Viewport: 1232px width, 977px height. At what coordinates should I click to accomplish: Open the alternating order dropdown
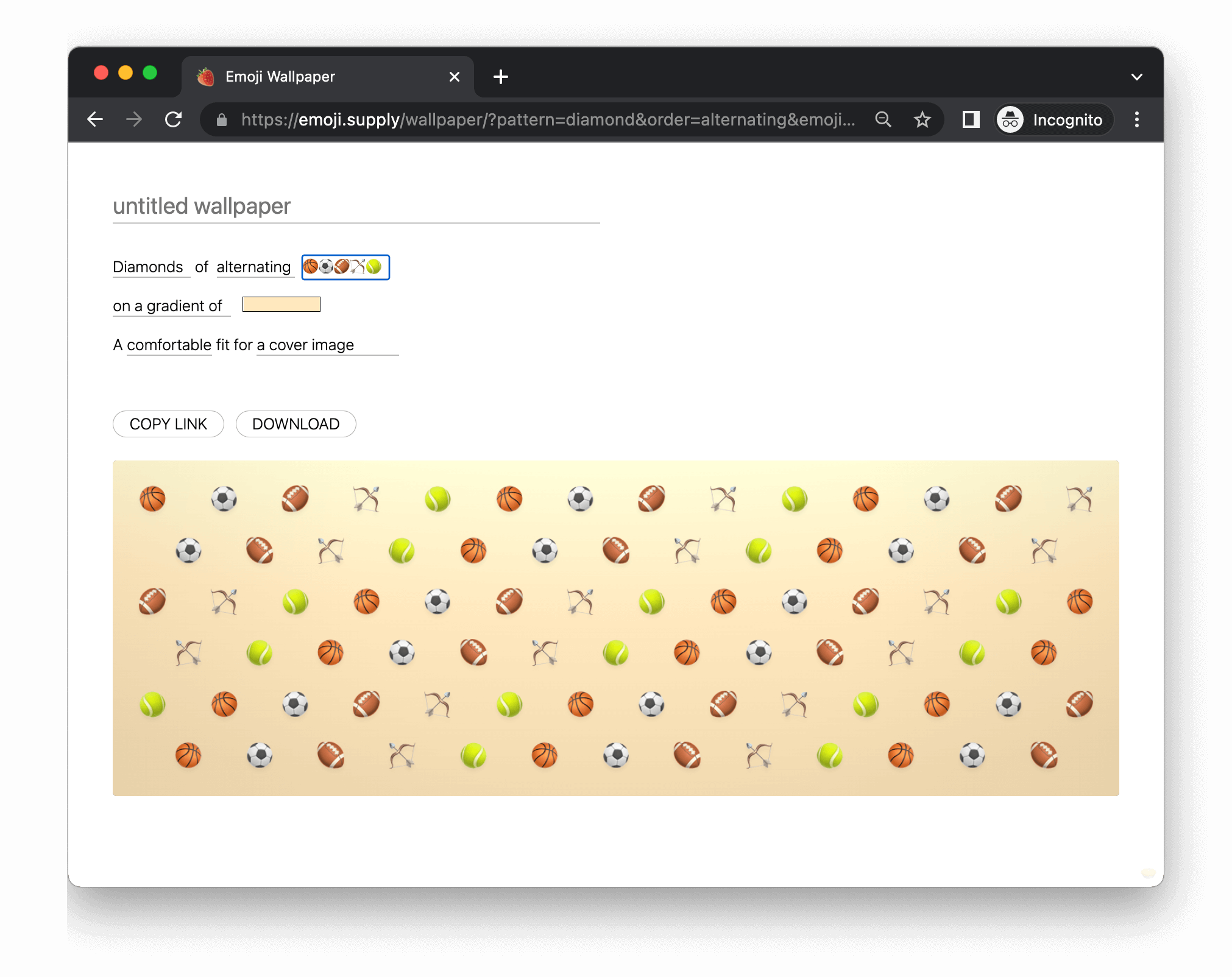point(255,267)
